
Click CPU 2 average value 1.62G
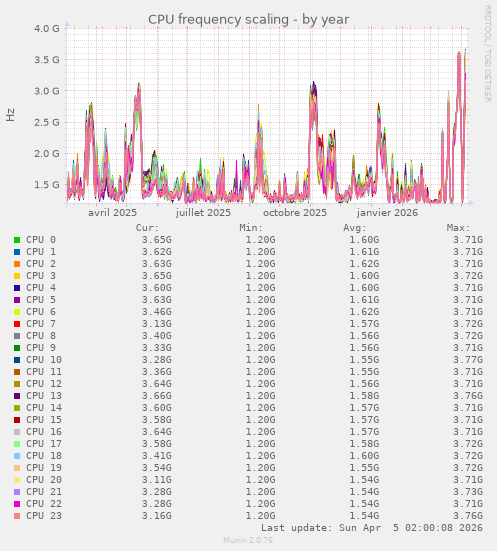point(364,264)
